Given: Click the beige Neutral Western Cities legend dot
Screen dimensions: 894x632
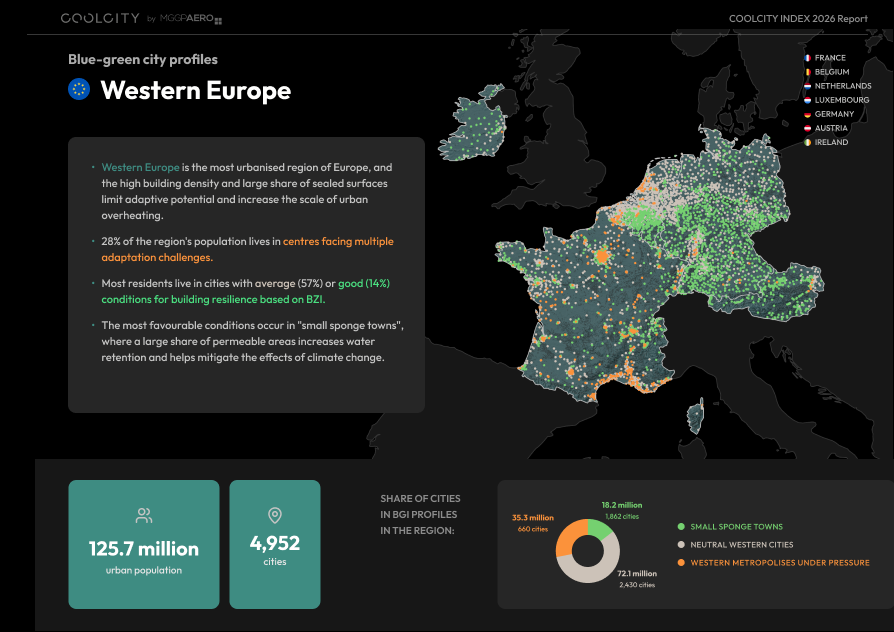Looking at the screenshot, I should (x=681, y=545).
